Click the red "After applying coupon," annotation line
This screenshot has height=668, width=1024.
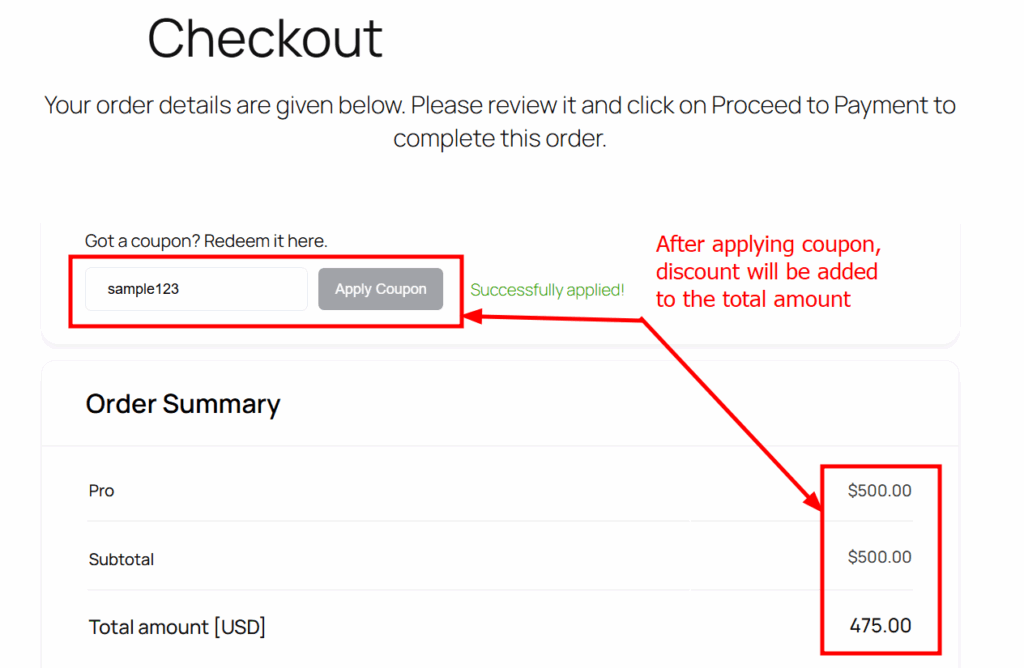coord(768,245)
